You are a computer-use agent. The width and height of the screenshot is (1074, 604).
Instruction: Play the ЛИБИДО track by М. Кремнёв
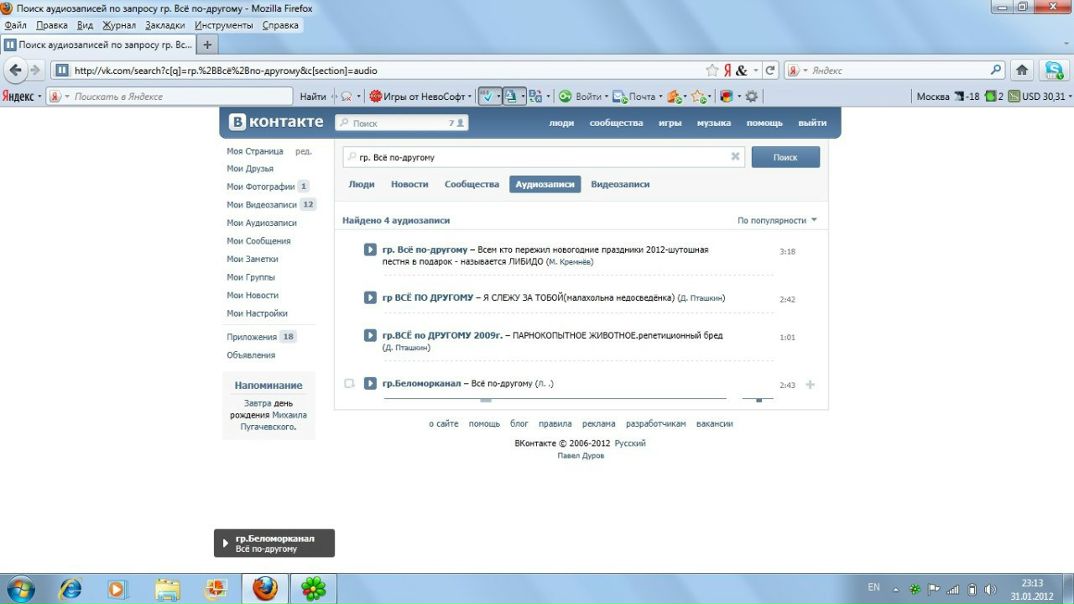370,250
